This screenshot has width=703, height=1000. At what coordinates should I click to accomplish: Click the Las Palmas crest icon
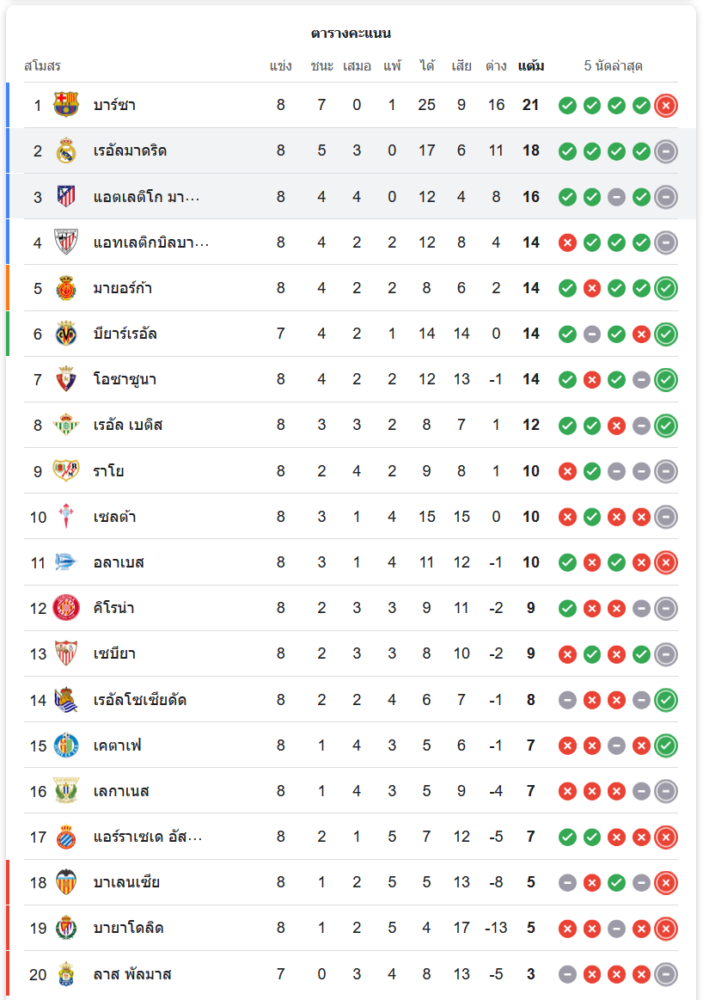click(66, 974)
